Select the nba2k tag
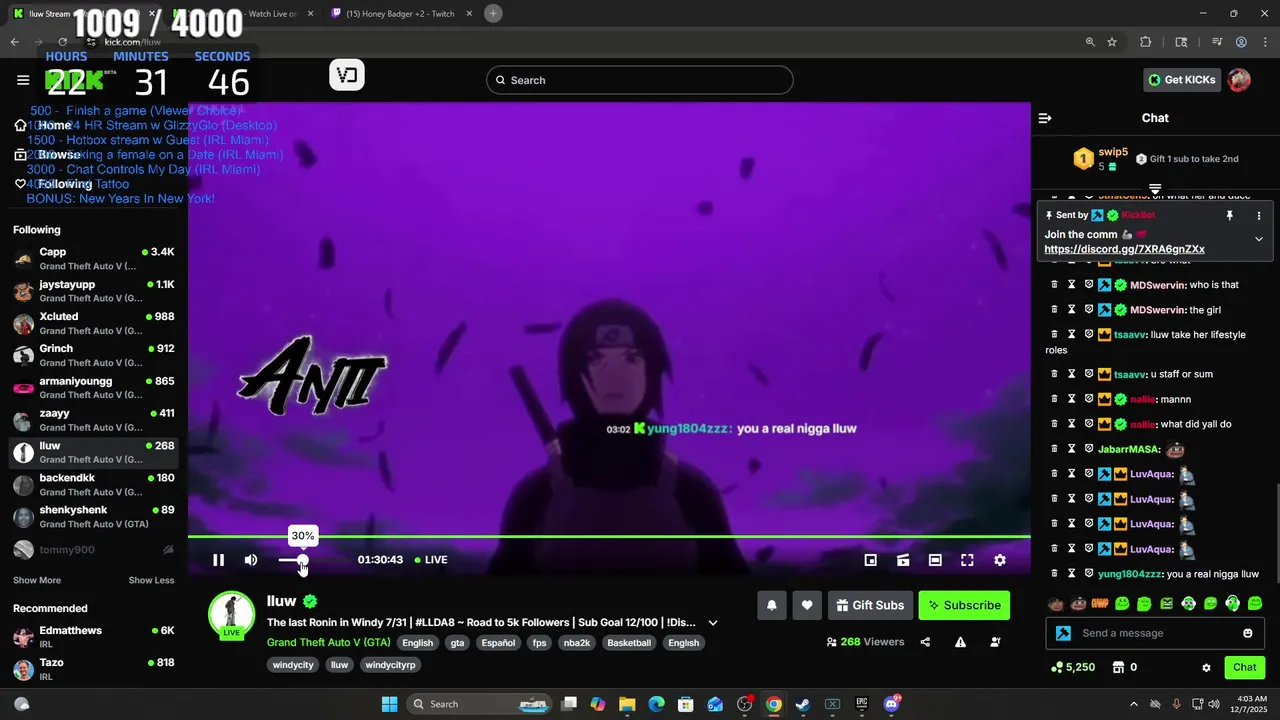Image resolution: width=1280 pixels, height=720 pixels. pos(577,643)
